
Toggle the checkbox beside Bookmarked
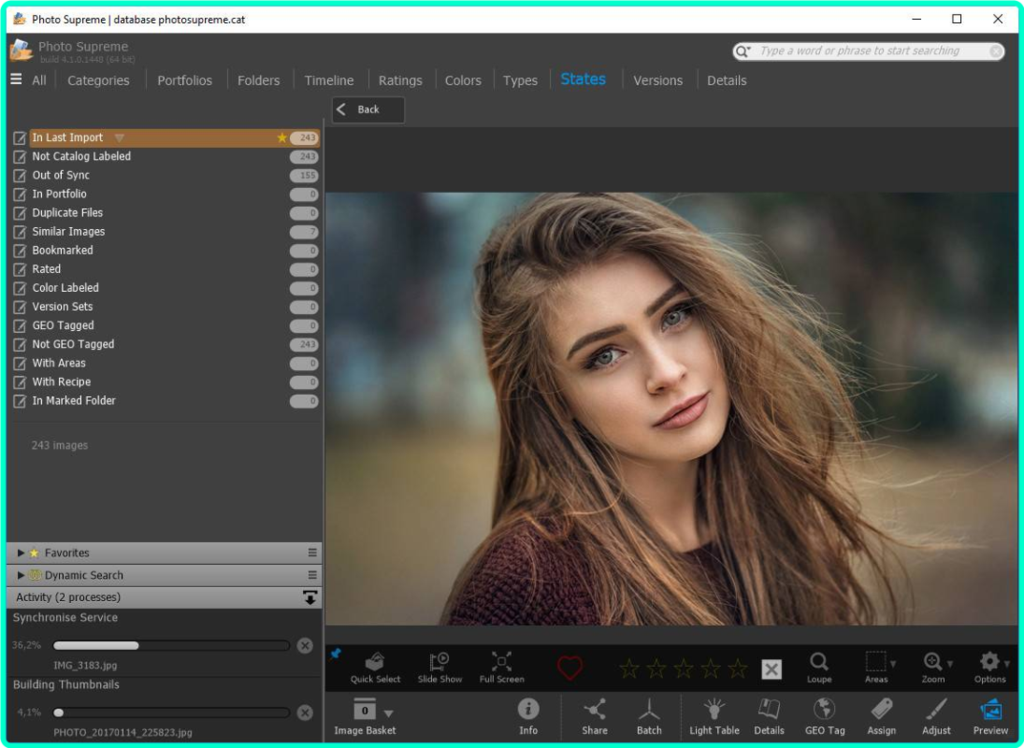click(x=19, y=251)
